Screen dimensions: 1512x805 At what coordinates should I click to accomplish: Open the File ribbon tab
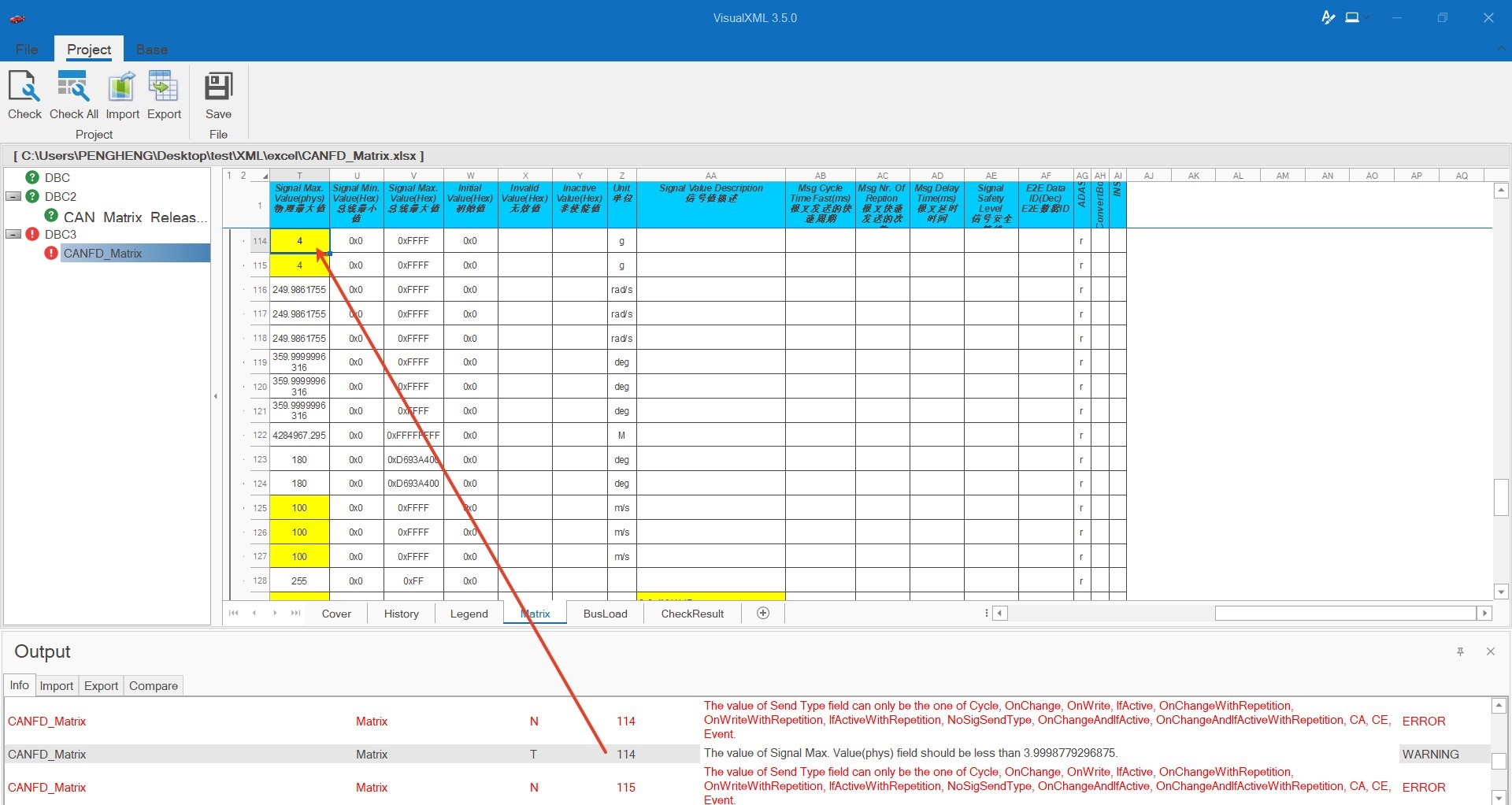27,50
